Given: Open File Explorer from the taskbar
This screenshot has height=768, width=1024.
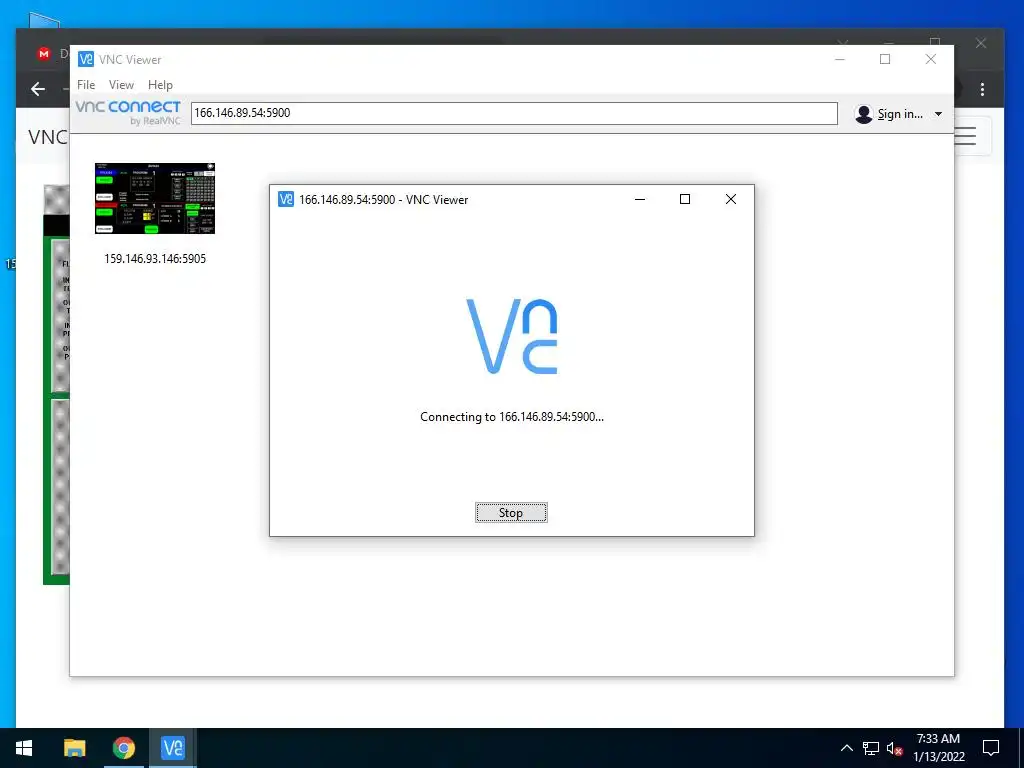Looking at the screenshot, I should 74,748.
